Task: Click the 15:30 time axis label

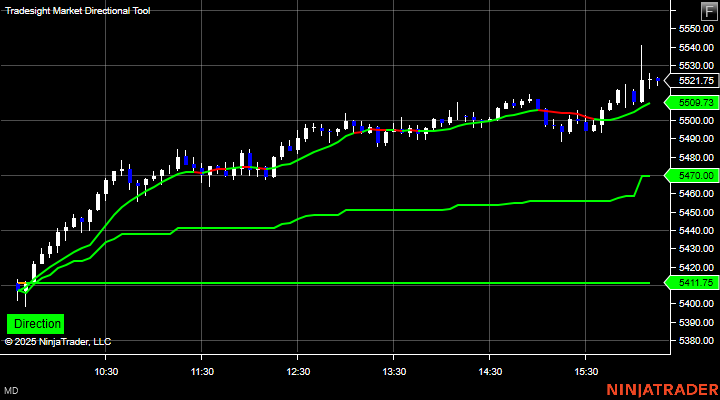Action: 586,372
